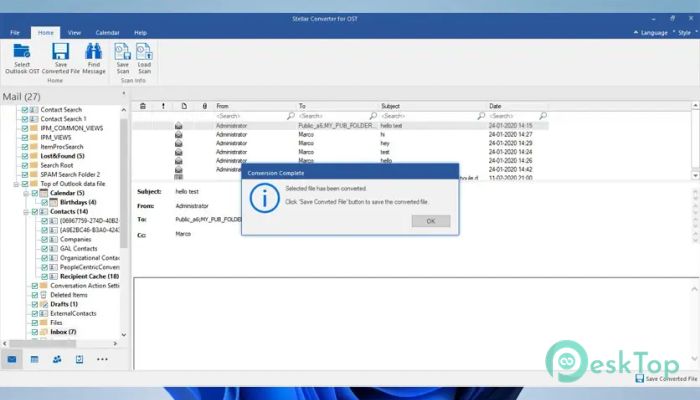Collapse the Mail pane arrow
This screenshot has height=400, width=700.
[124, 93]
